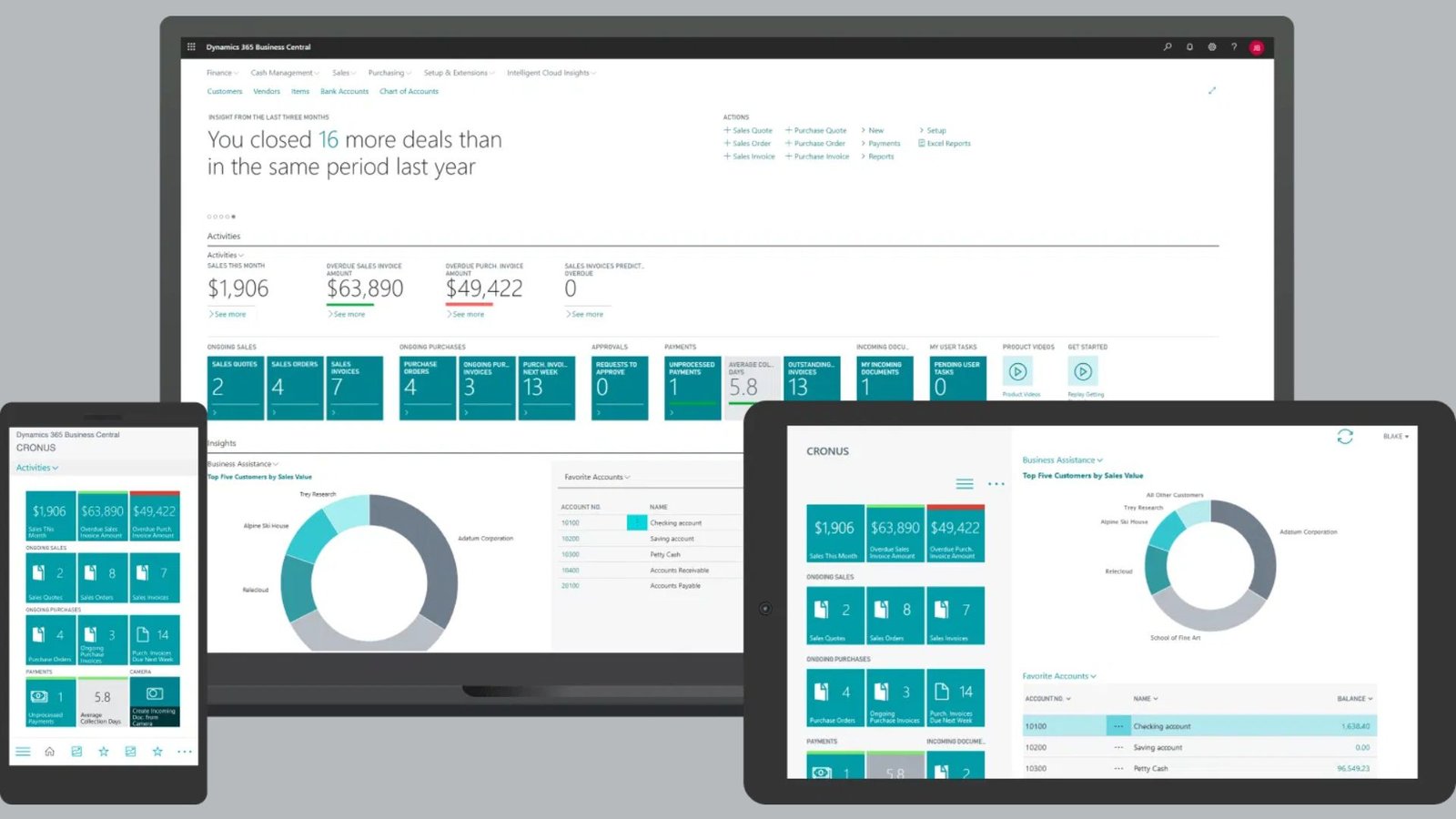Tap the phone bottom-bar more dots
Image resolution: width=1456 pixels, height=819 pixels.
(185, 752)
